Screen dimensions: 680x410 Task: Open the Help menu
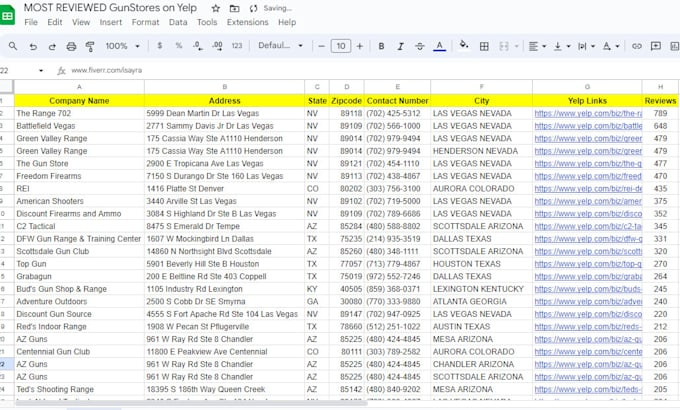click(x=287, y=22)
